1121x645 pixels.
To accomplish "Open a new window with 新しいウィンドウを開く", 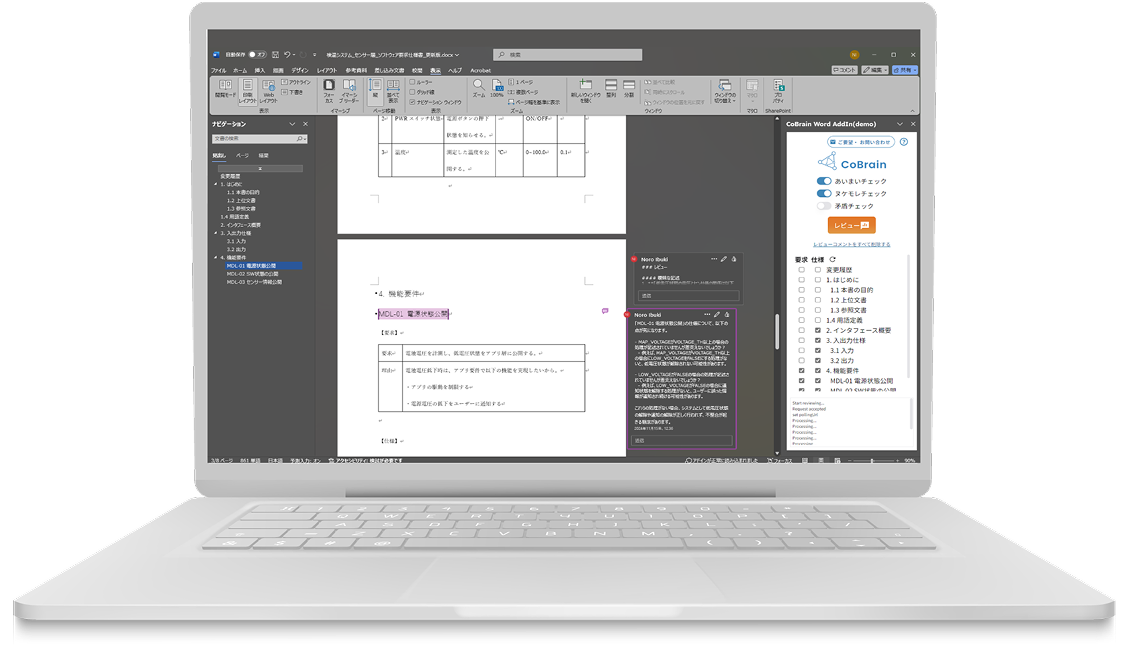I will 586,92.
